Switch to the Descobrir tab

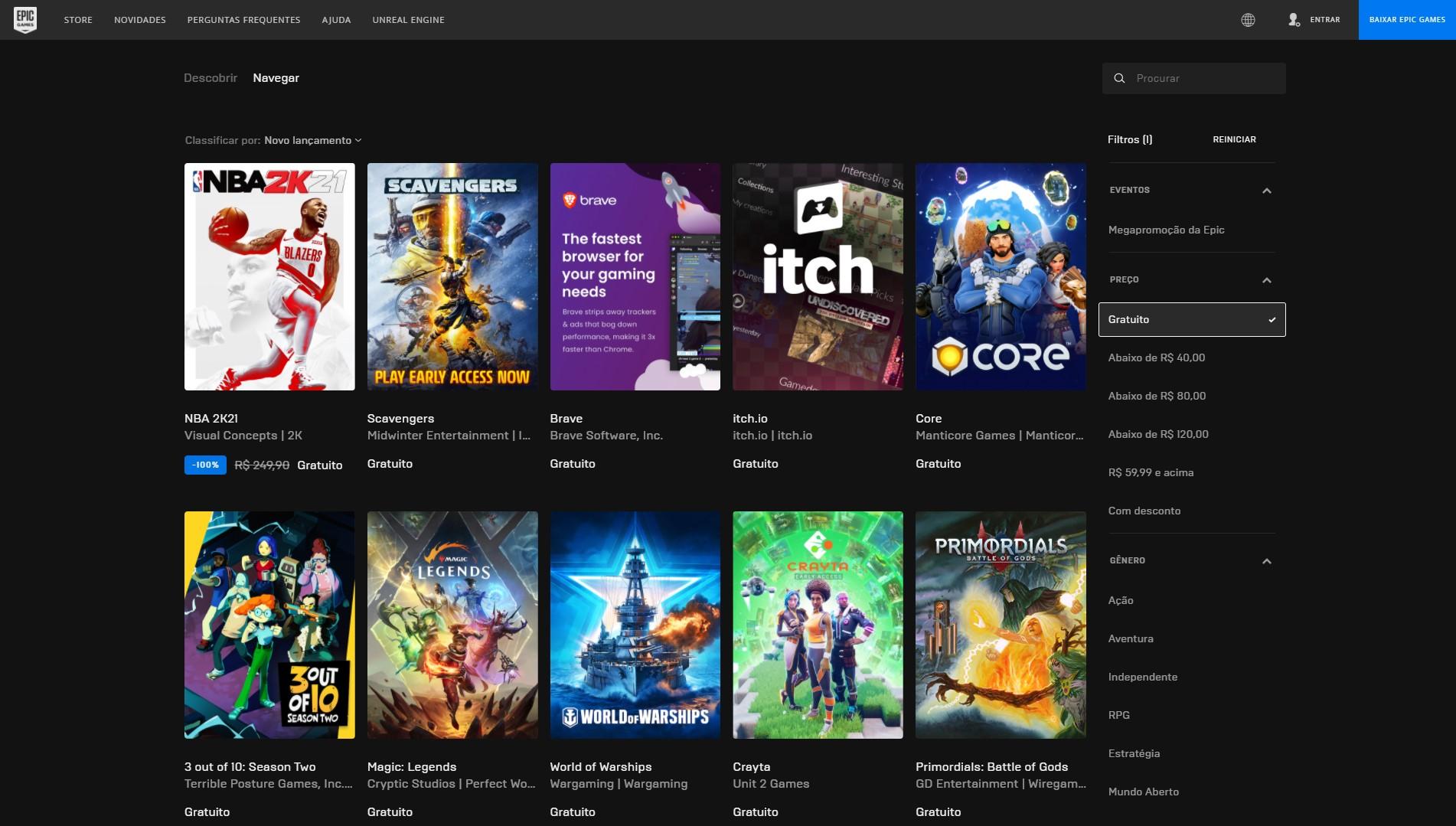pyautogui.click(x=211, y=78)
